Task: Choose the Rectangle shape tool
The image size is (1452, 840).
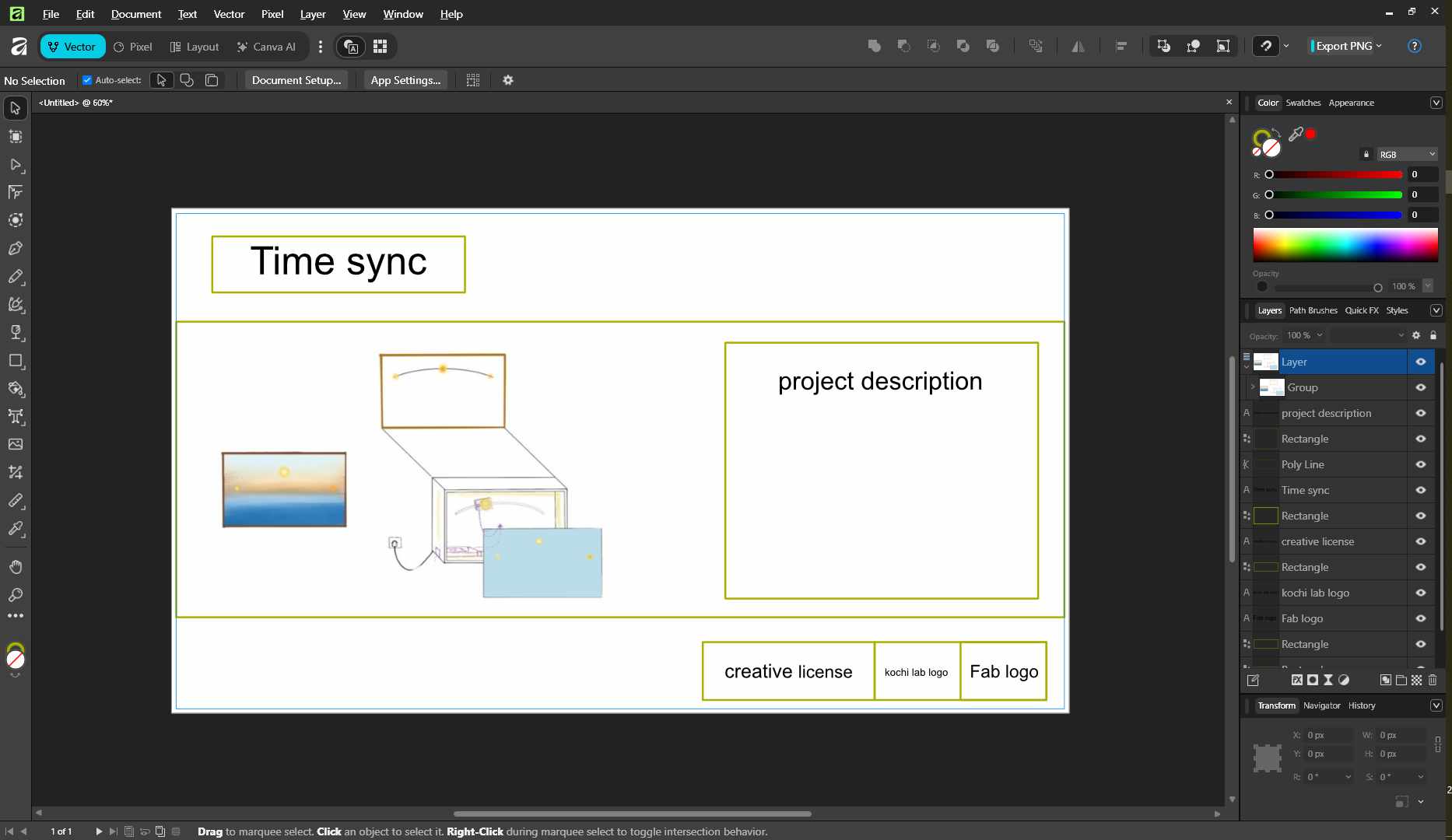Action: tap(16, 360)
